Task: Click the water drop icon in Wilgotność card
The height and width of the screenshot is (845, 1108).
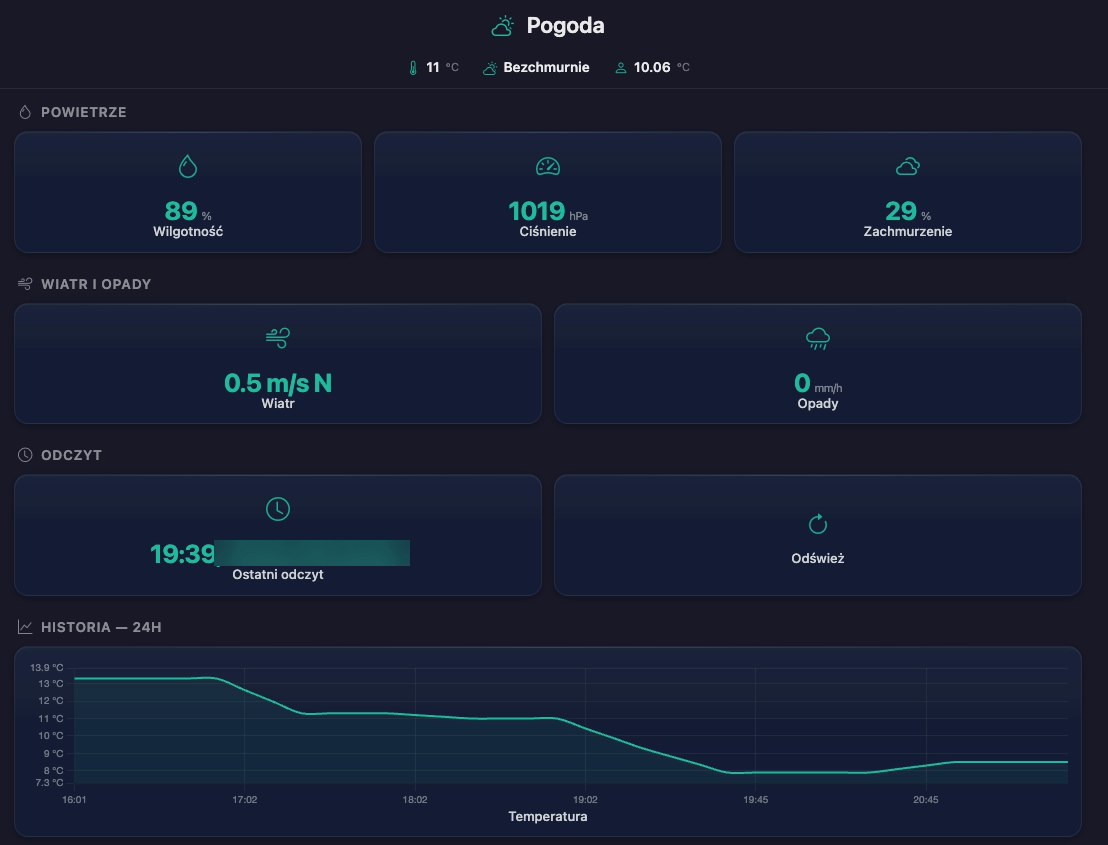Action: [188, 167]
